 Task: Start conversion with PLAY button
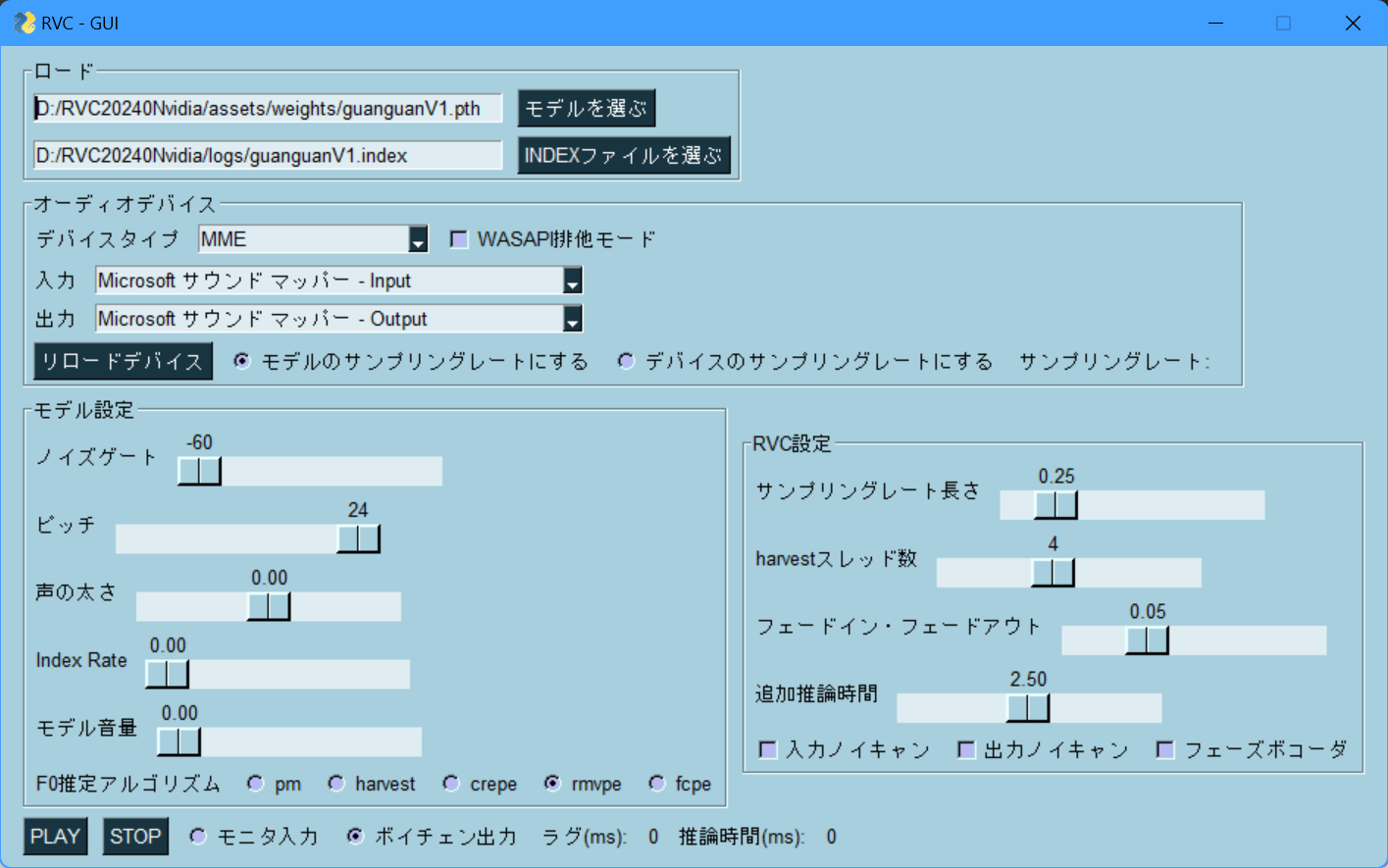click(55, 837)
